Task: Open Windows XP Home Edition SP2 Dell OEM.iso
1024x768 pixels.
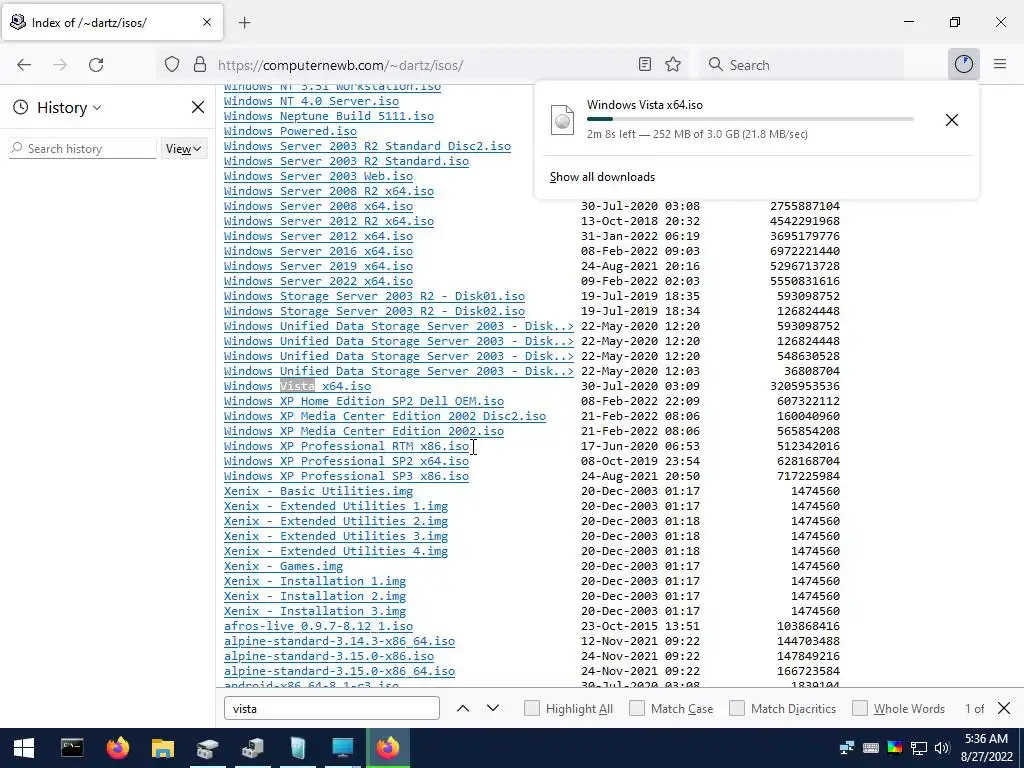Action: pos(364,402)
